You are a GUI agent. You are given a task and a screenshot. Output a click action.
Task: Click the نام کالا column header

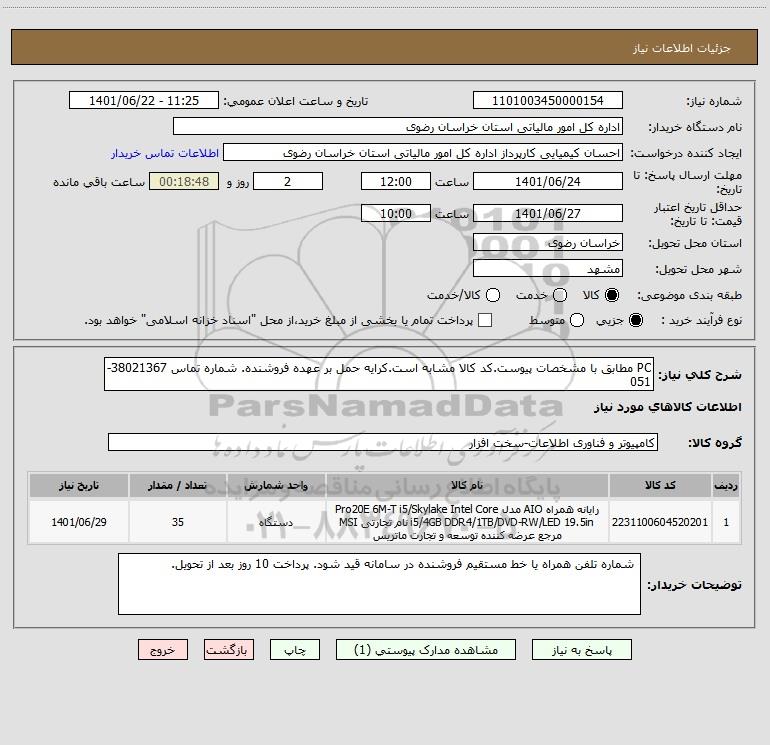467,485
